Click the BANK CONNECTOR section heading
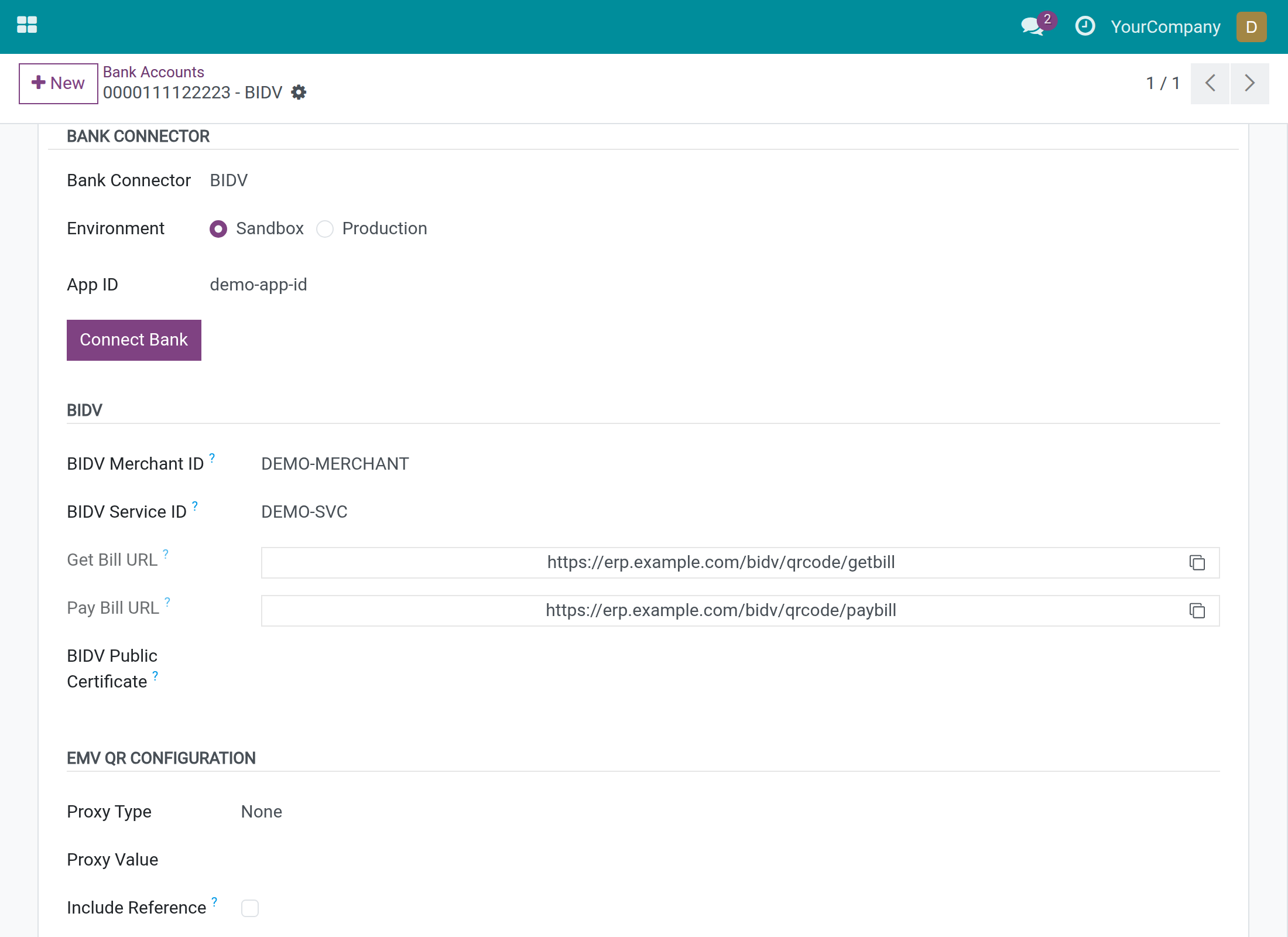Screen dimensions: 1288x937 (x=138, y=136)
